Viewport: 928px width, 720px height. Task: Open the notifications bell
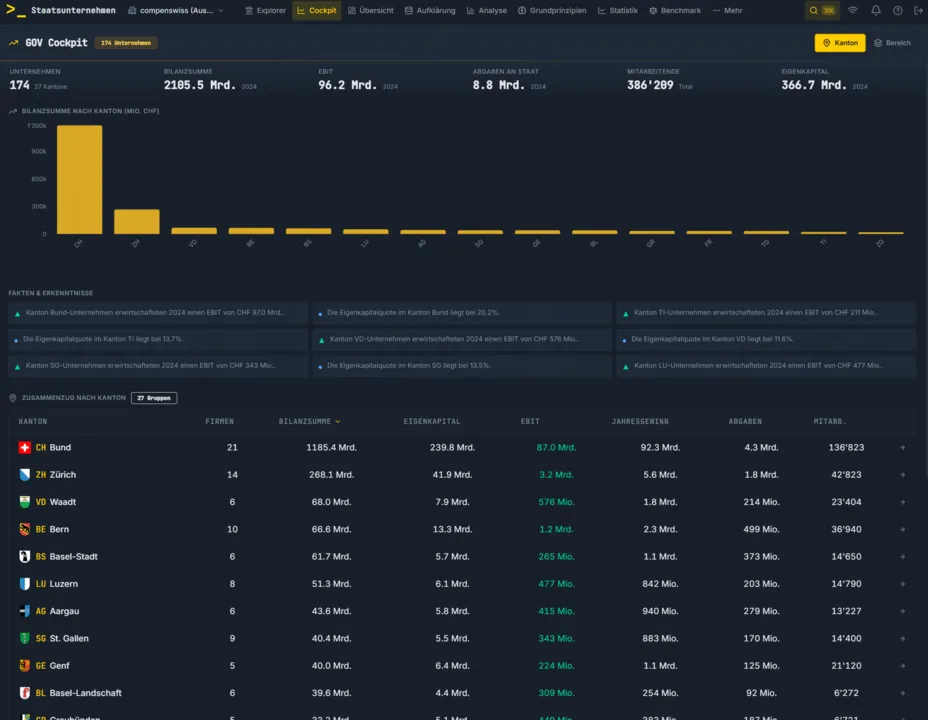876,11
